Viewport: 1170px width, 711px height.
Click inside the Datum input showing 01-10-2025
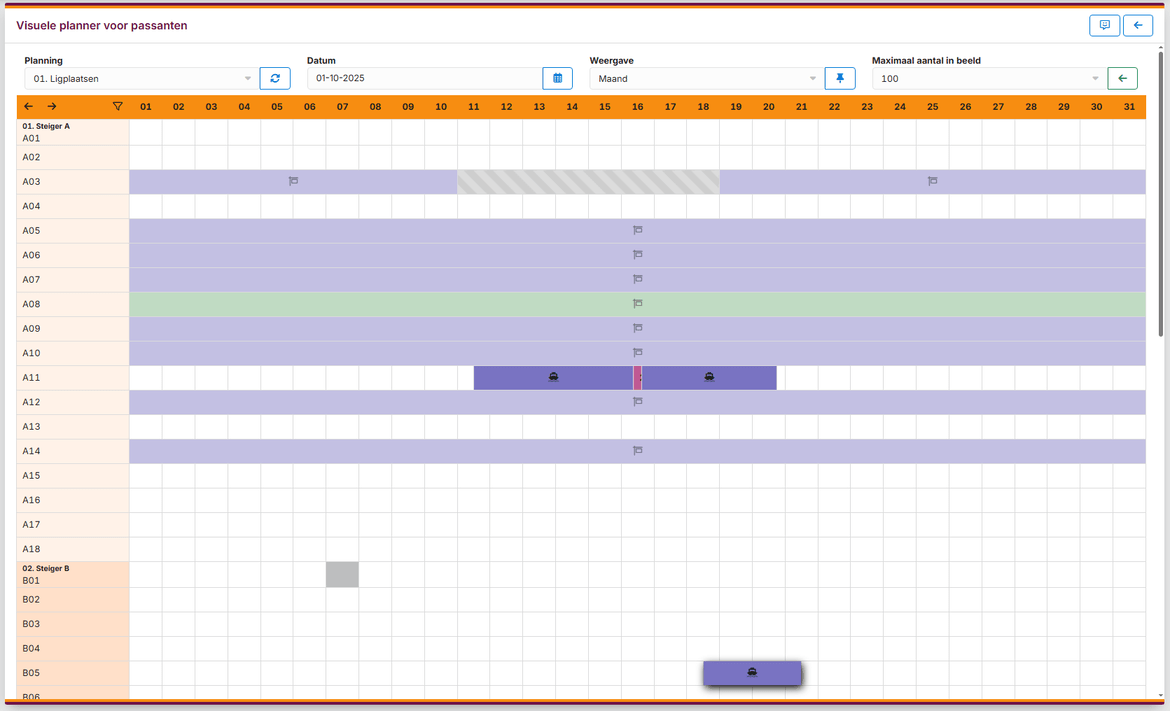point(420,77)
